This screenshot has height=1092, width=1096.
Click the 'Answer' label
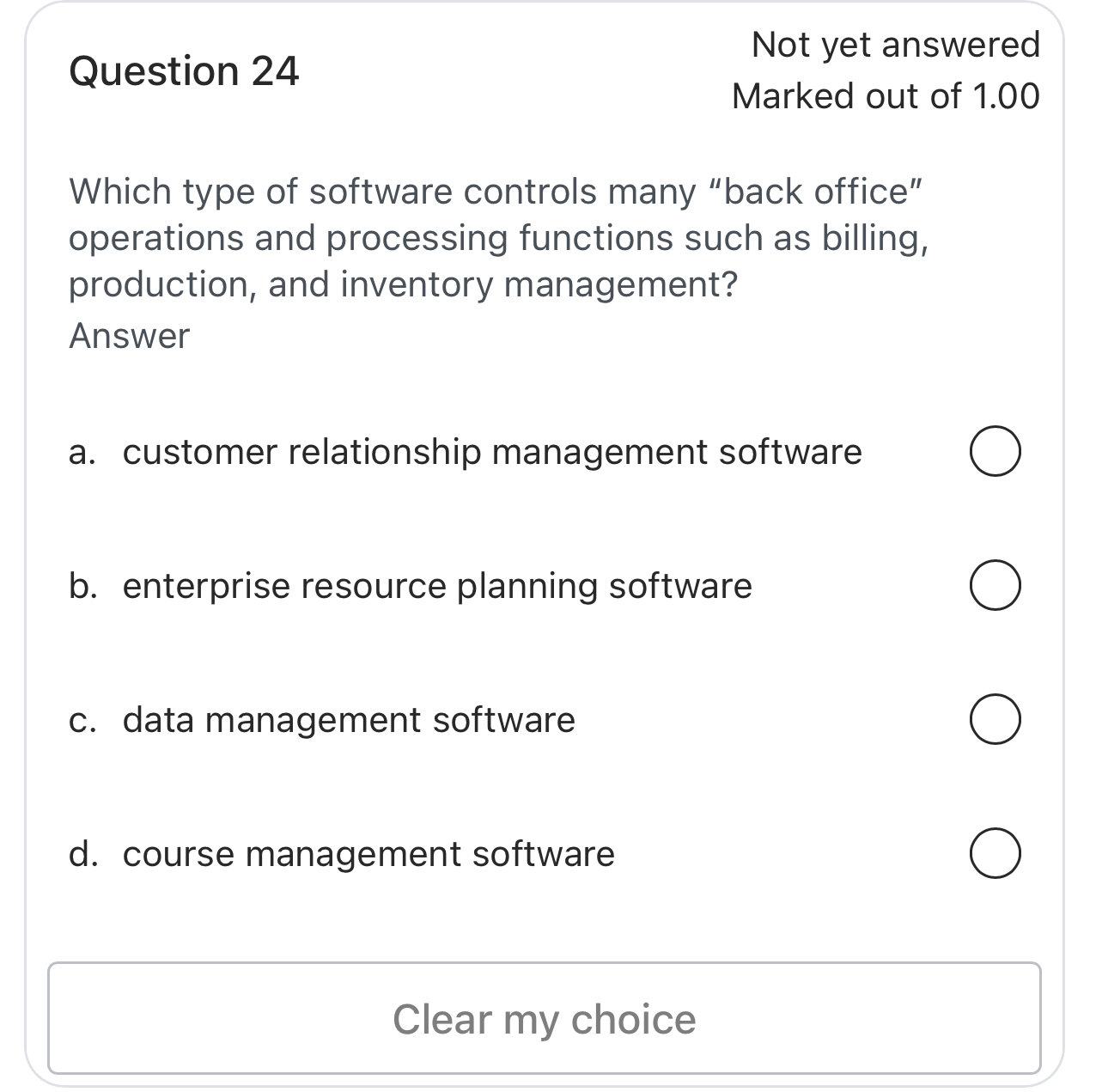pyautogui.click(x=129, y=335)
